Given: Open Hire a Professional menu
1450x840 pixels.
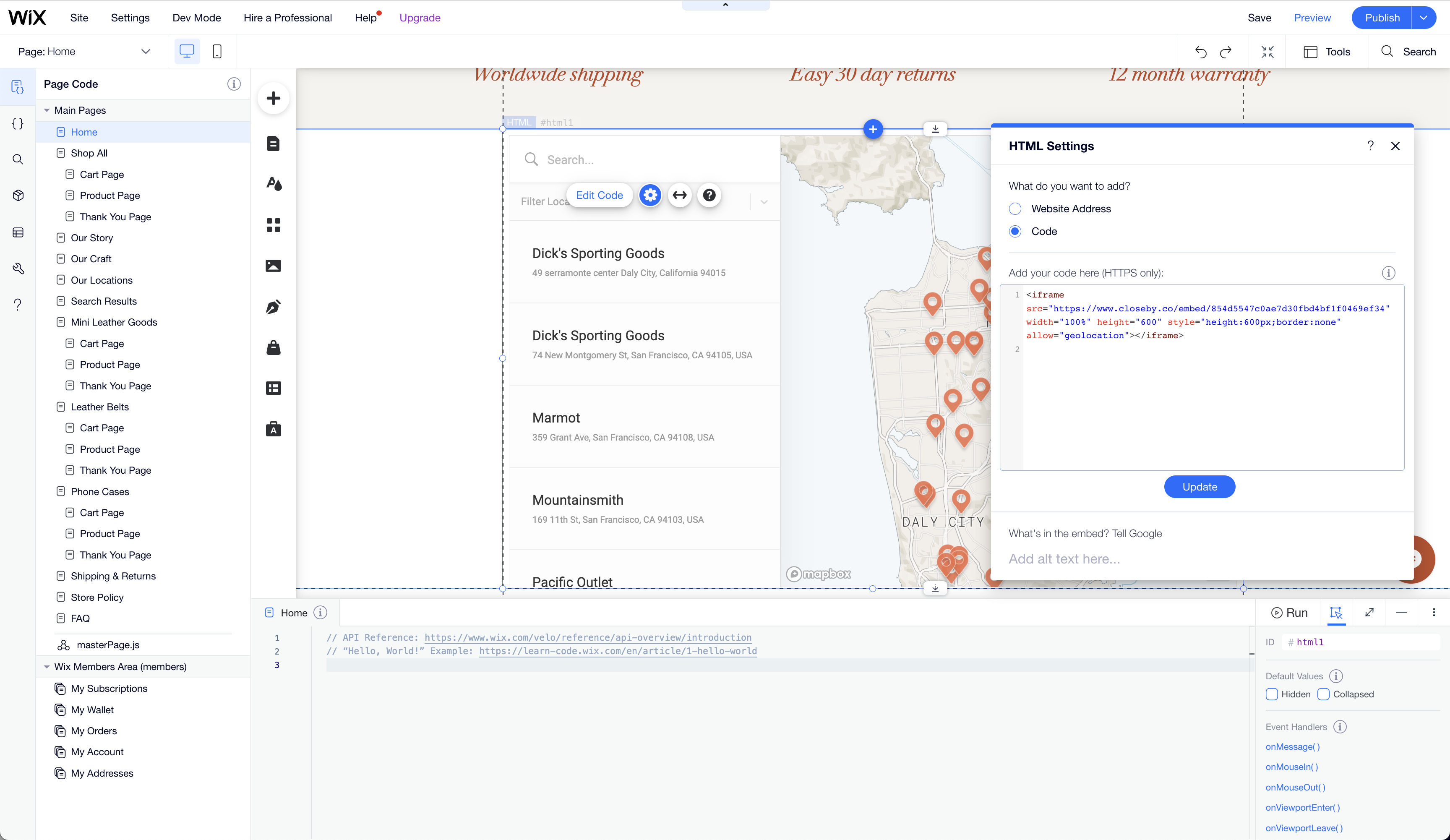Looking at the screenshot, I should coord(288,18).
